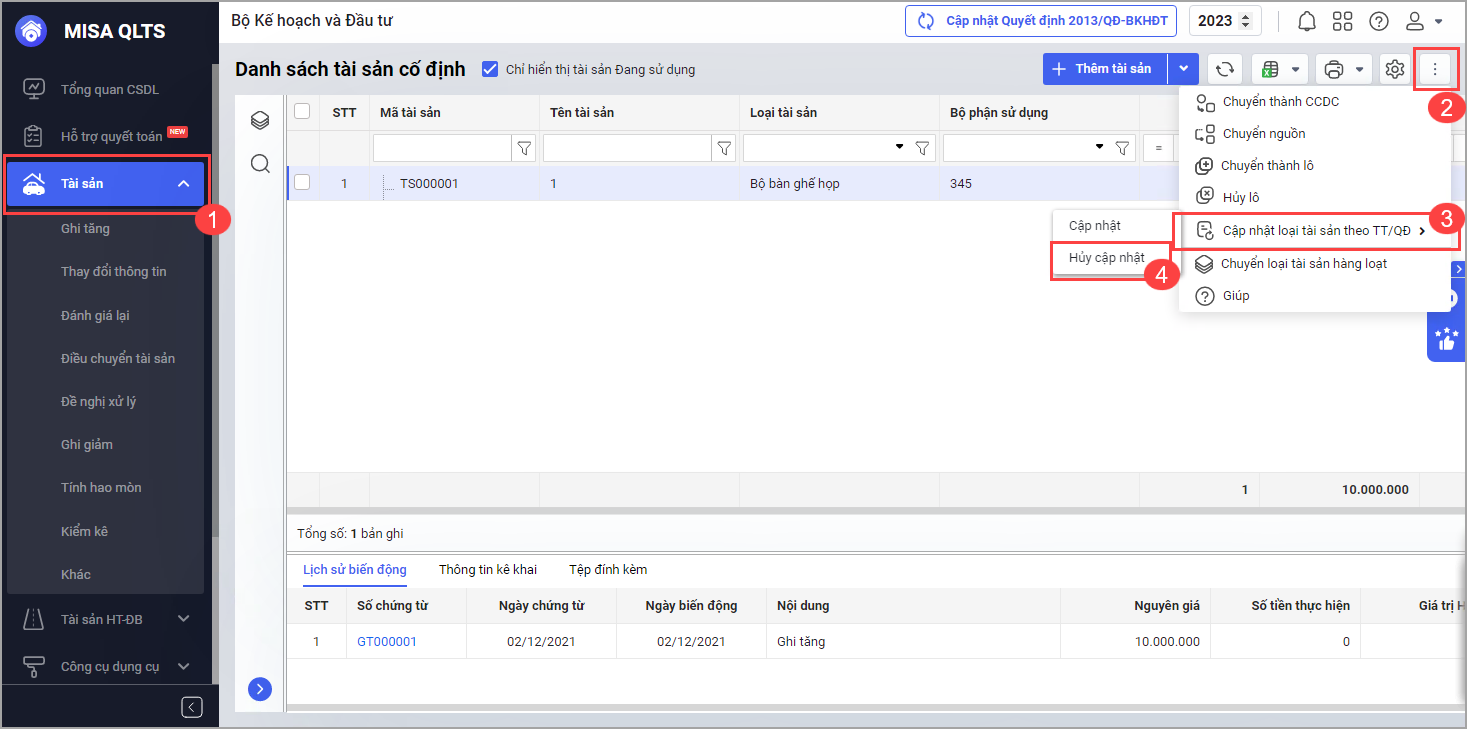The height and width of the screenshot is (729, 1467).
Task: Check the select-all header checkbox
Action: click(302, 112)
